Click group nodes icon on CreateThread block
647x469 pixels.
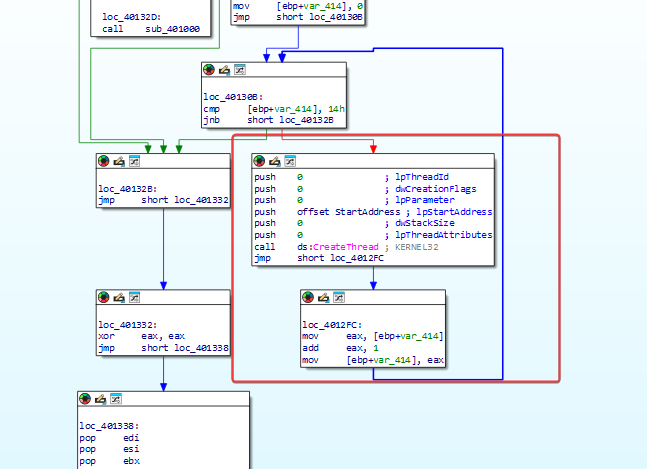pos(290,161)
